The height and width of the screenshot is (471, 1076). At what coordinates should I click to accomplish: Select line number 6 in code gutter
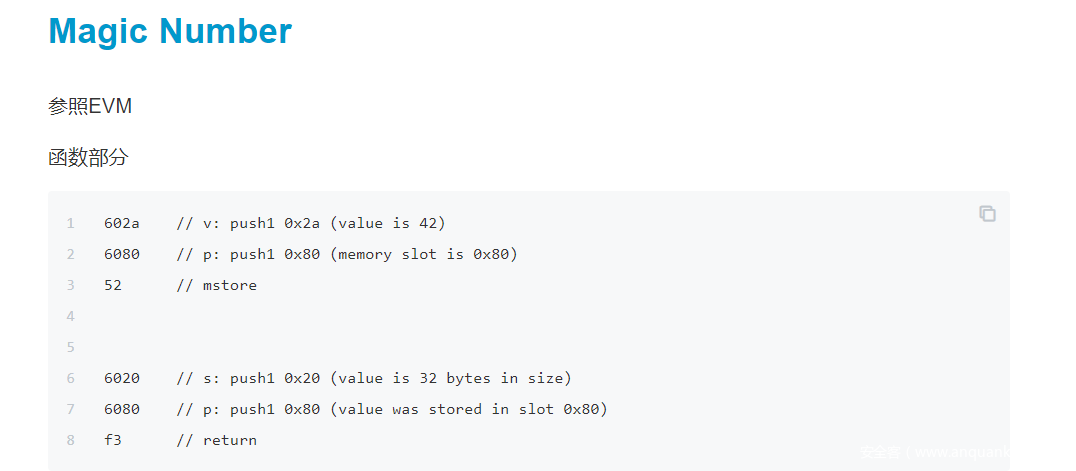[71, 378]
